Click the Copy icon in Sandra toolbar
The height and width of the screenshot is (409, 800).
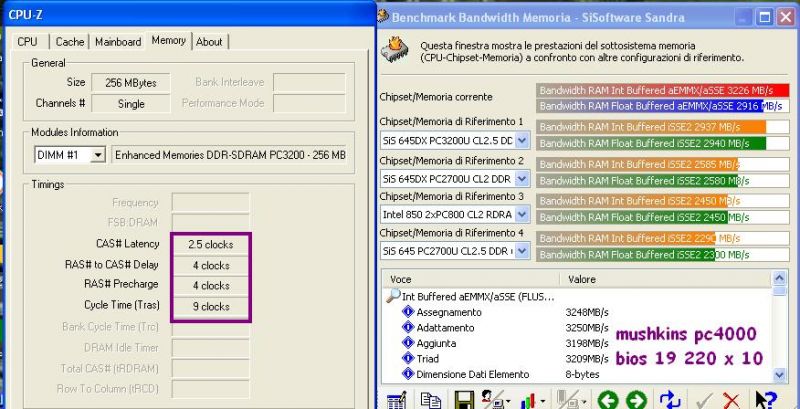431,399
